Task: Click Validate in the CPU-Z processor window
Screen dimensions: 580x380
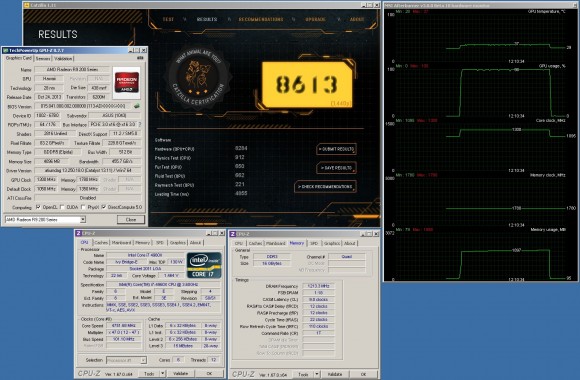Action: point(181,374)
